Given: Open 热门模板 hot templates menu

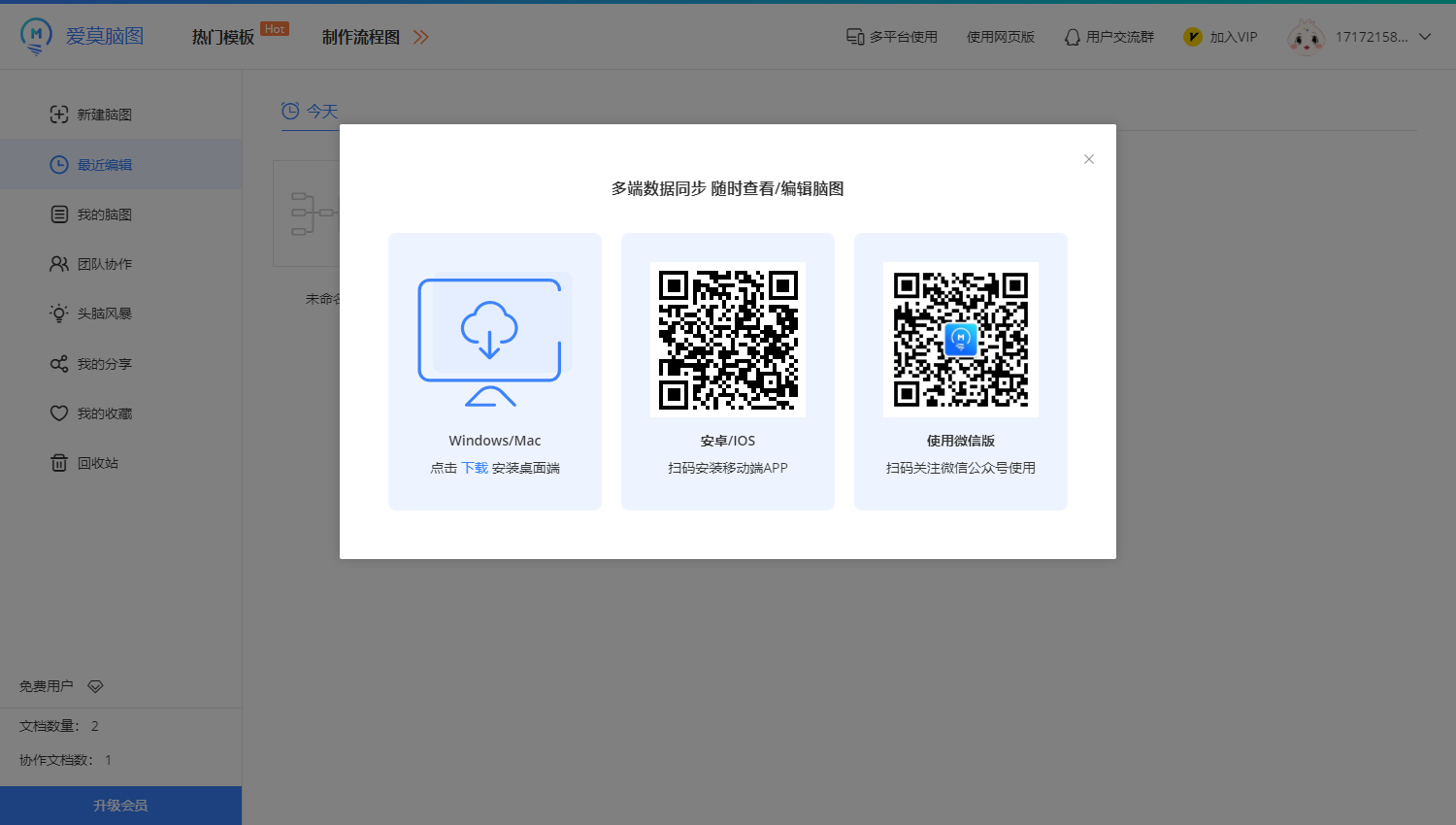Looking at the screenshot, I should pos(223,37).
